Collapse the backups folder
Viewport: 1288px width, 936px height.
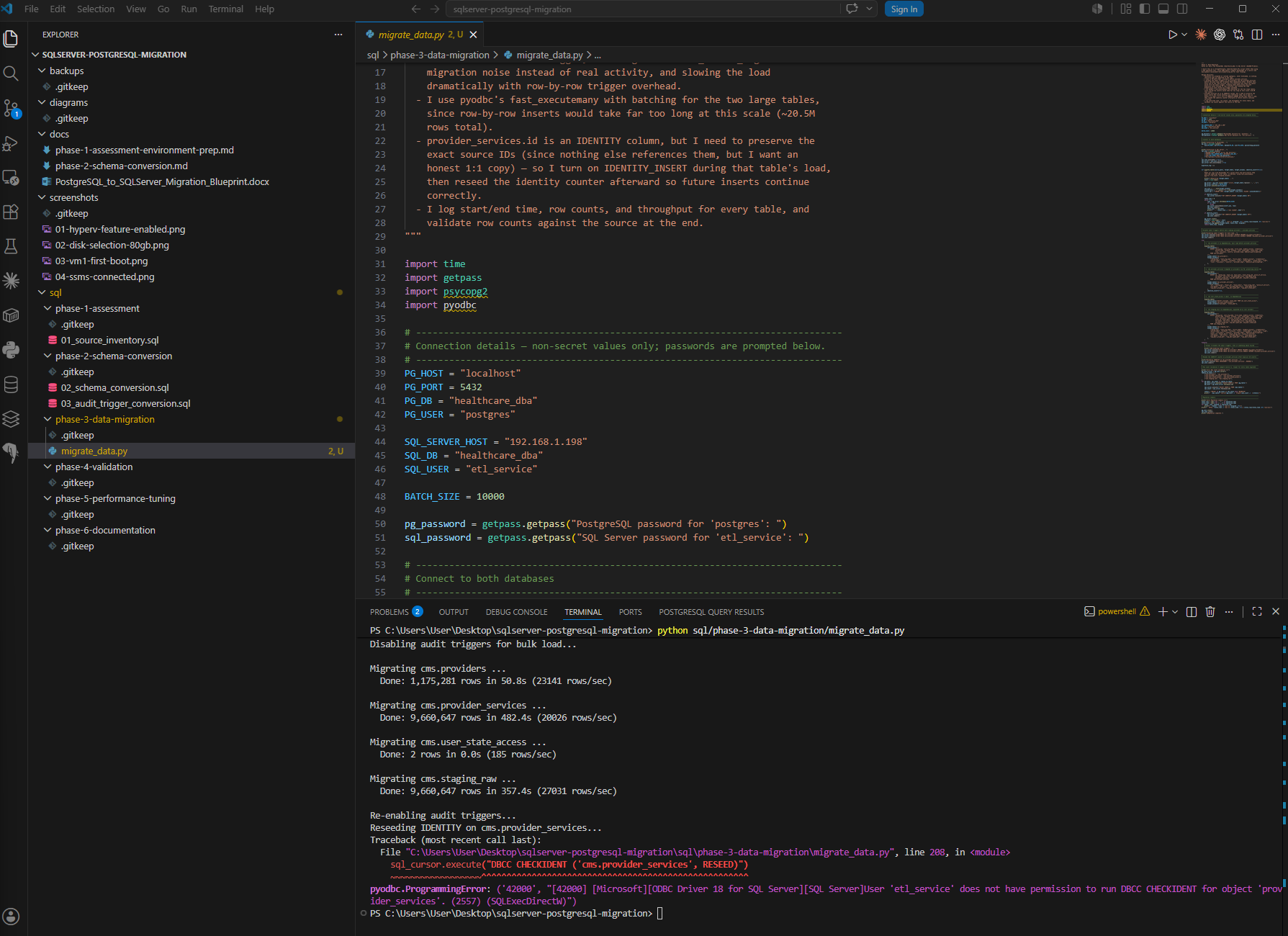(x=42, y=71)
